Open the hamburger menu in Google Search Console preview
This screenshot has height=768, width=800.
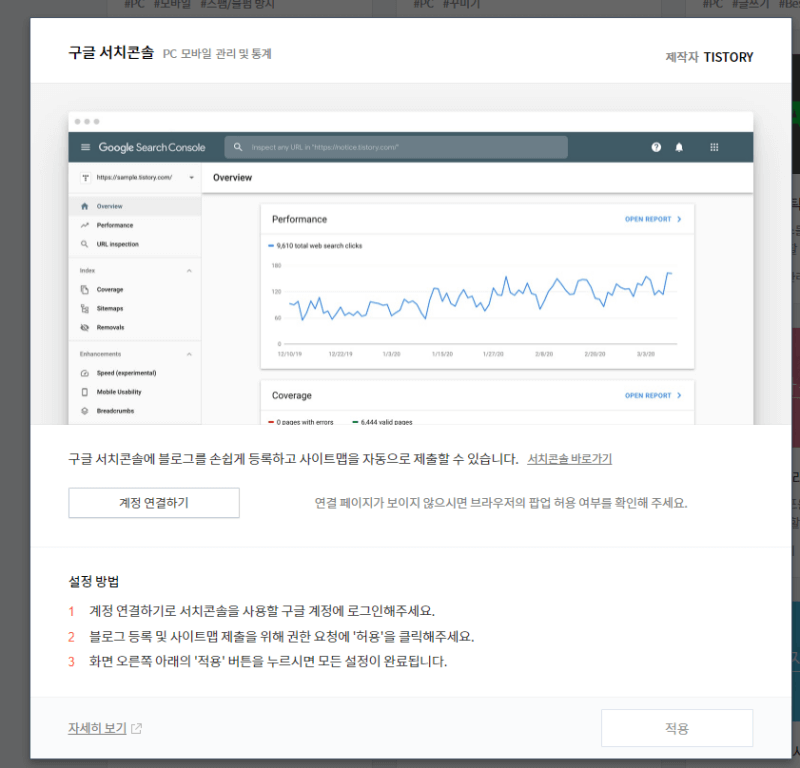click(x=85, y=147)
